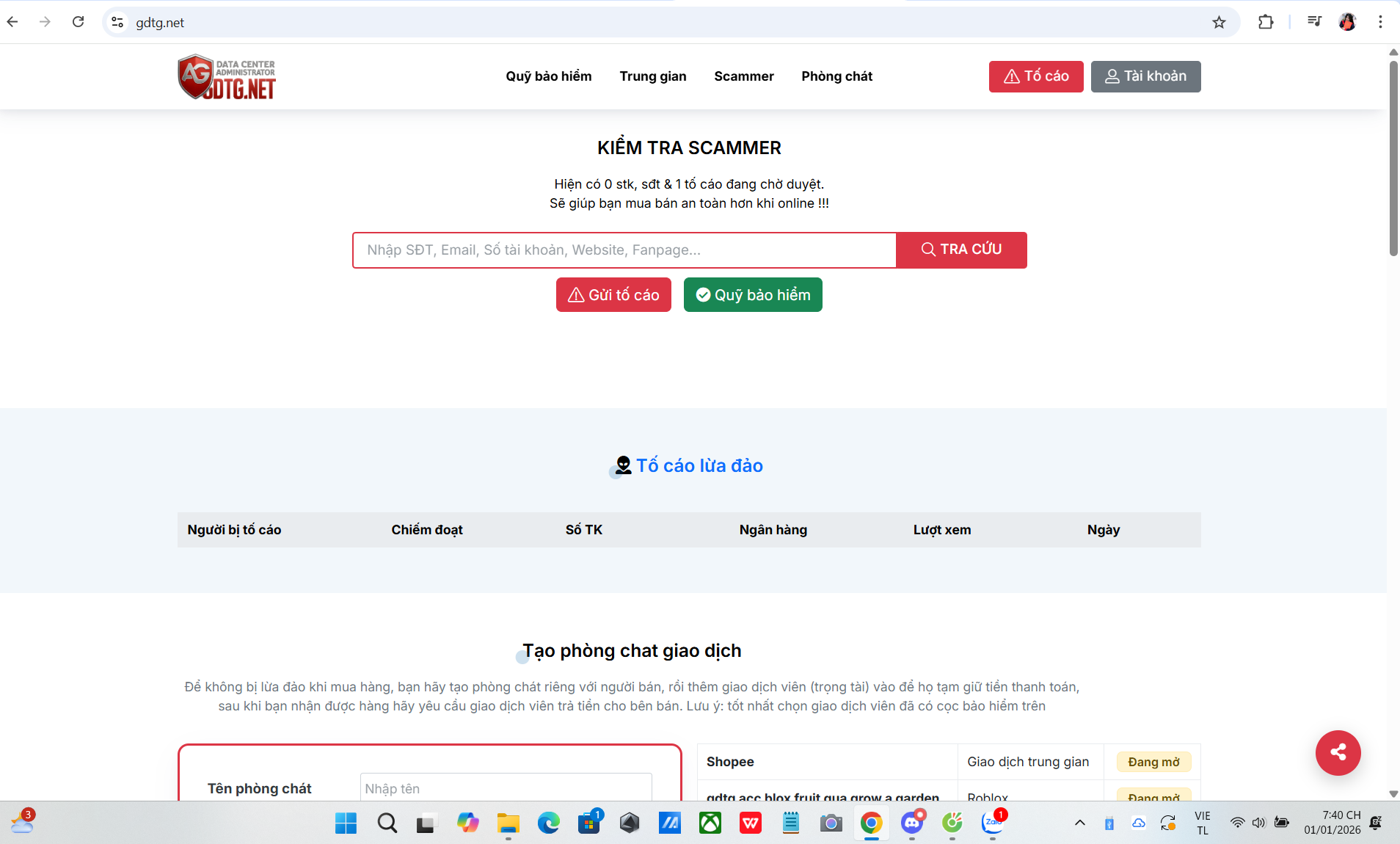Bookmark the page with the star
The width and height of the screenshot is (1400, 844).
click(x=1219, y=22)
